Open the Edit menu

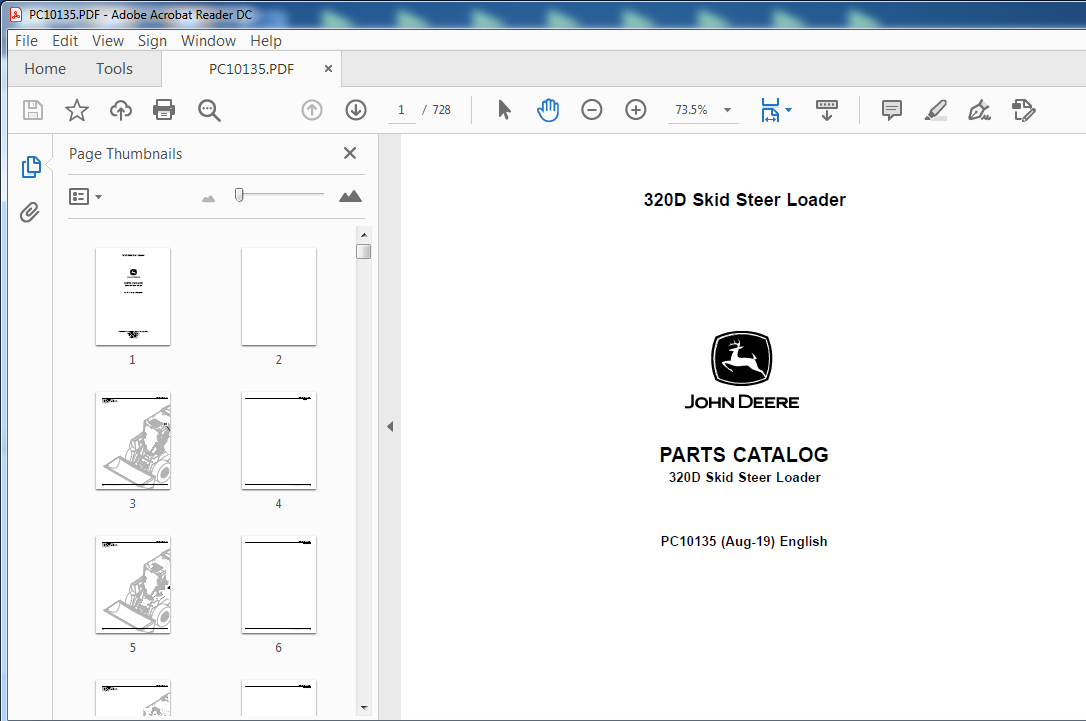(x=65, y=41)
